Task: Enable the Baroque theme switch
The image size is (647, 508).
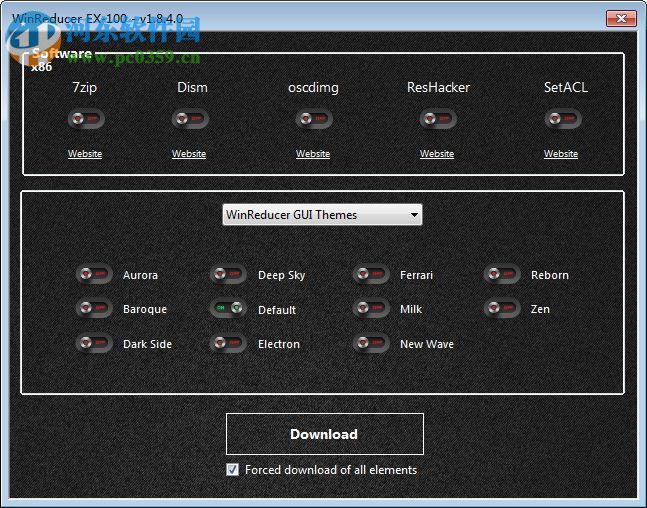Action: [x=94, y=308]
